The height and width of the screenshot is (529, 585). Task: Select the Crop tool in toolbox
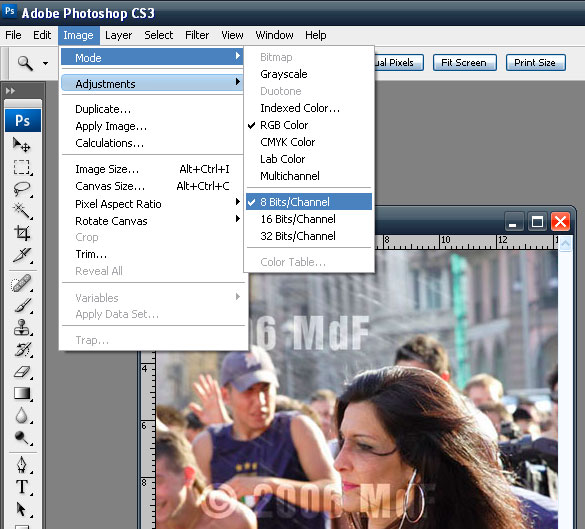point(22,233)
